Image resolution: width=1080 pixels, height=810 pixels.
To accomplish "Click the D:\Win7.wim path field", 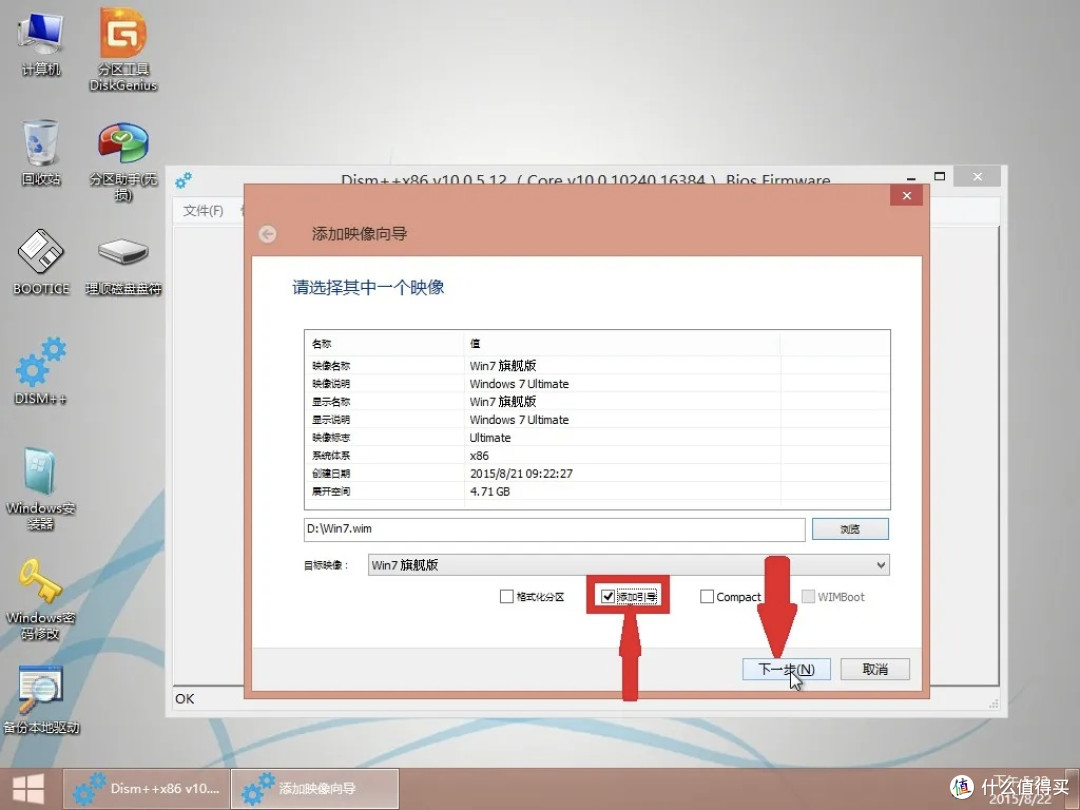I will point(554,529).
